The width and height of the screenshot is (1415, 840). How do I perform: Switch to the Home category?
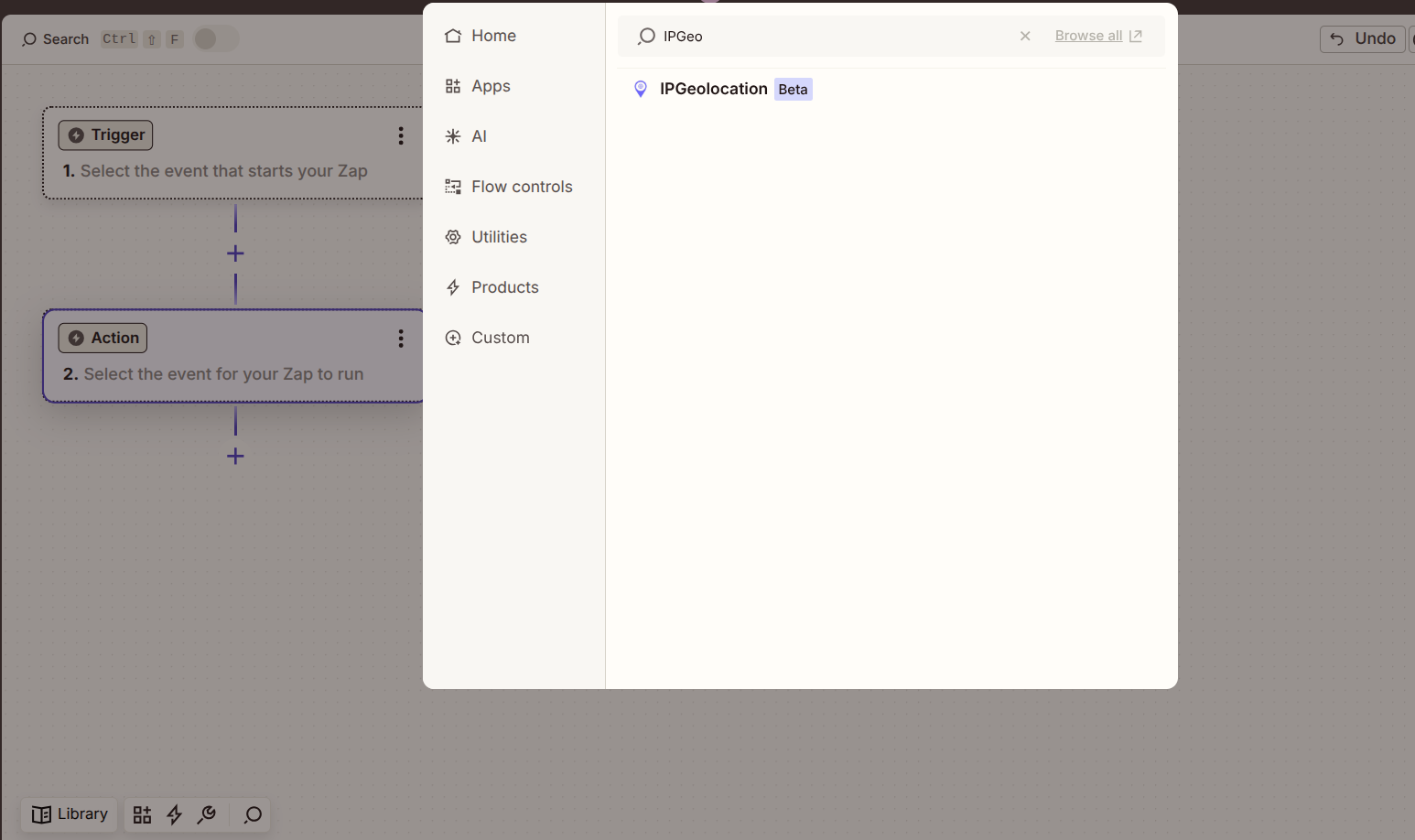tap(493, 36)
